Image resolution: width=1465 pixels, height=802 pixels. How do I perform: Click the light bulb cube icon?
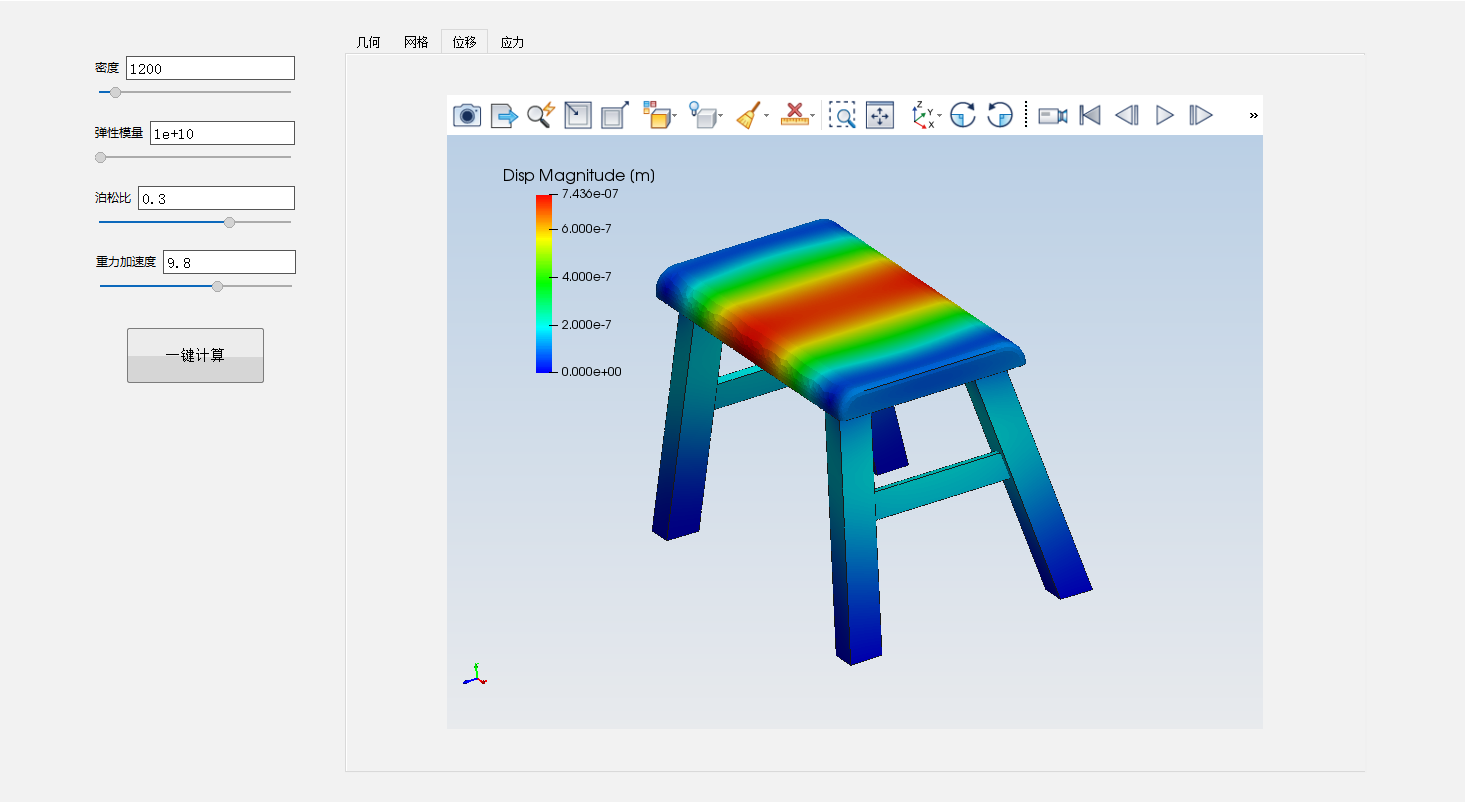click(x=703, y=115)
